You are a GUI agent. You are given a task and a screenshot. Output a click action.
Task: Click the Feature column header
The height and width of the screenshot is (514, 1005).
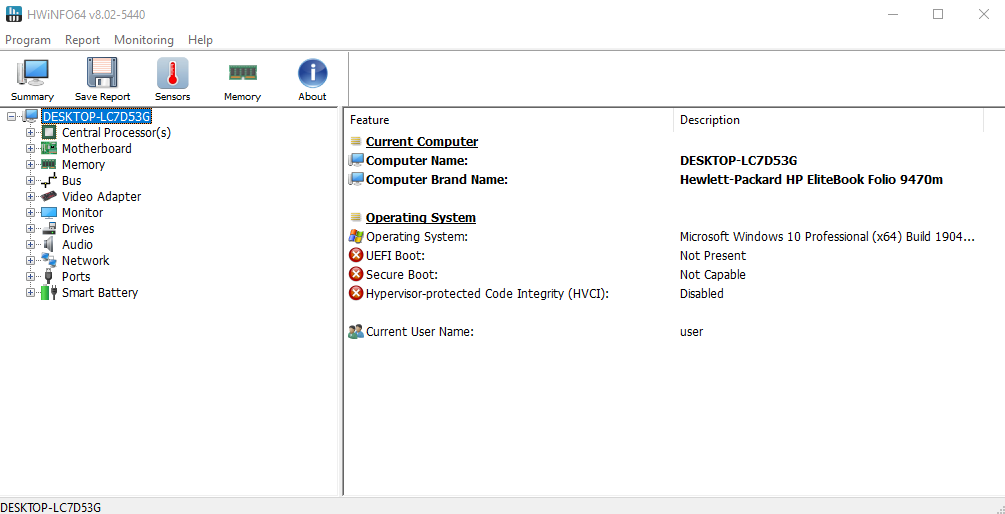tap(509, 120)
